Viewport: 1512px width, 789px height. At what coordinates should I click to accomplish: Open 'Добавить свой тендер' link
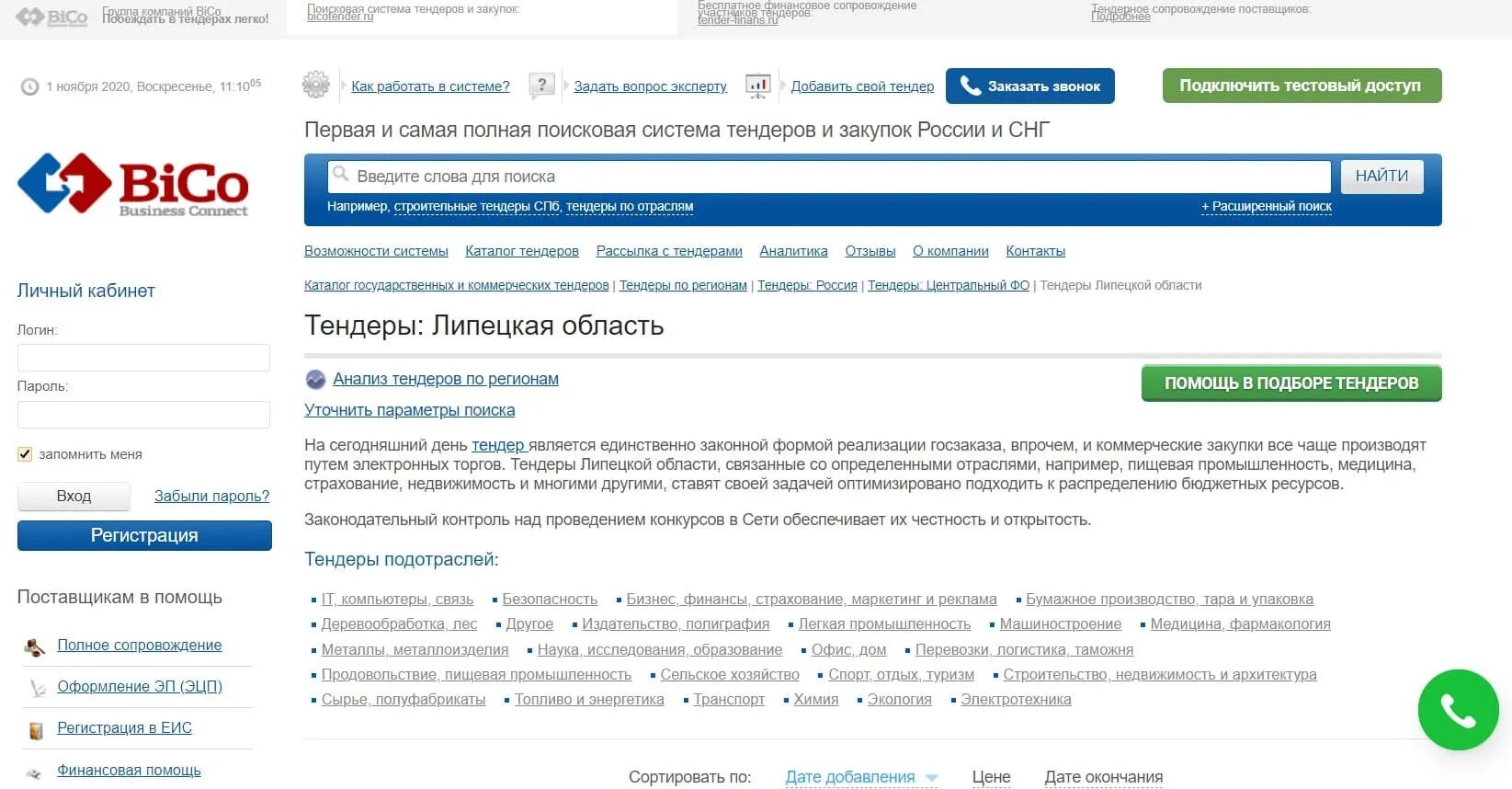tap(862, 86)
